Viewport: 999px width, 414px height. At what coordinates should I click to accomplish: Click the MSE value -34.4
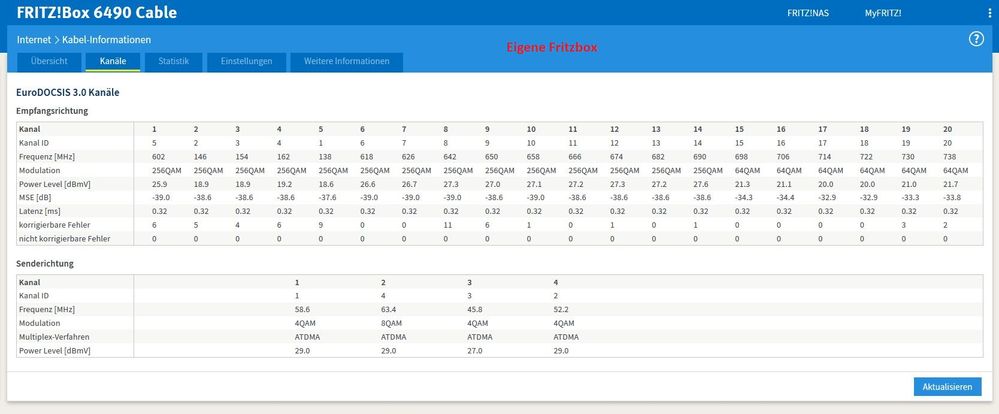[x=785, y=198]
